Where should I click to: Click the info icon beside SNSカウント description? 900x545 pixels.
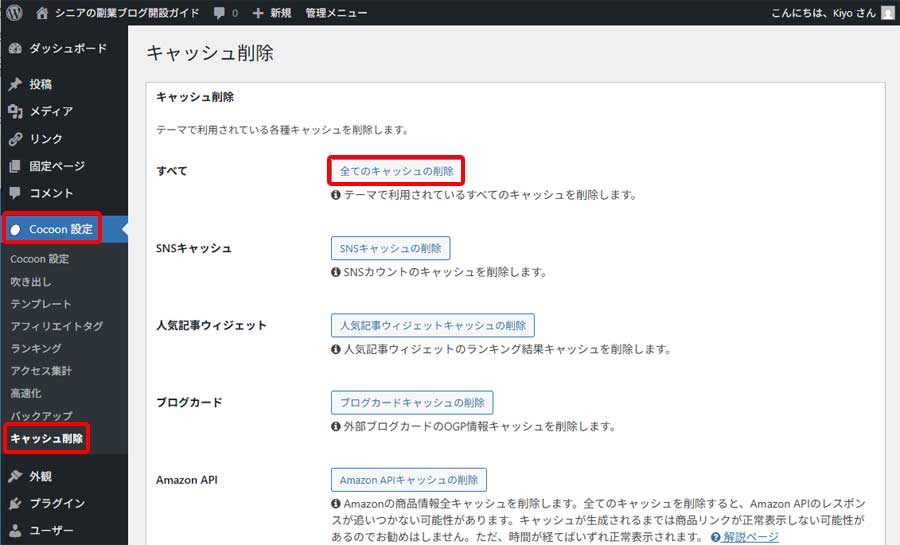tap(336, 272)
